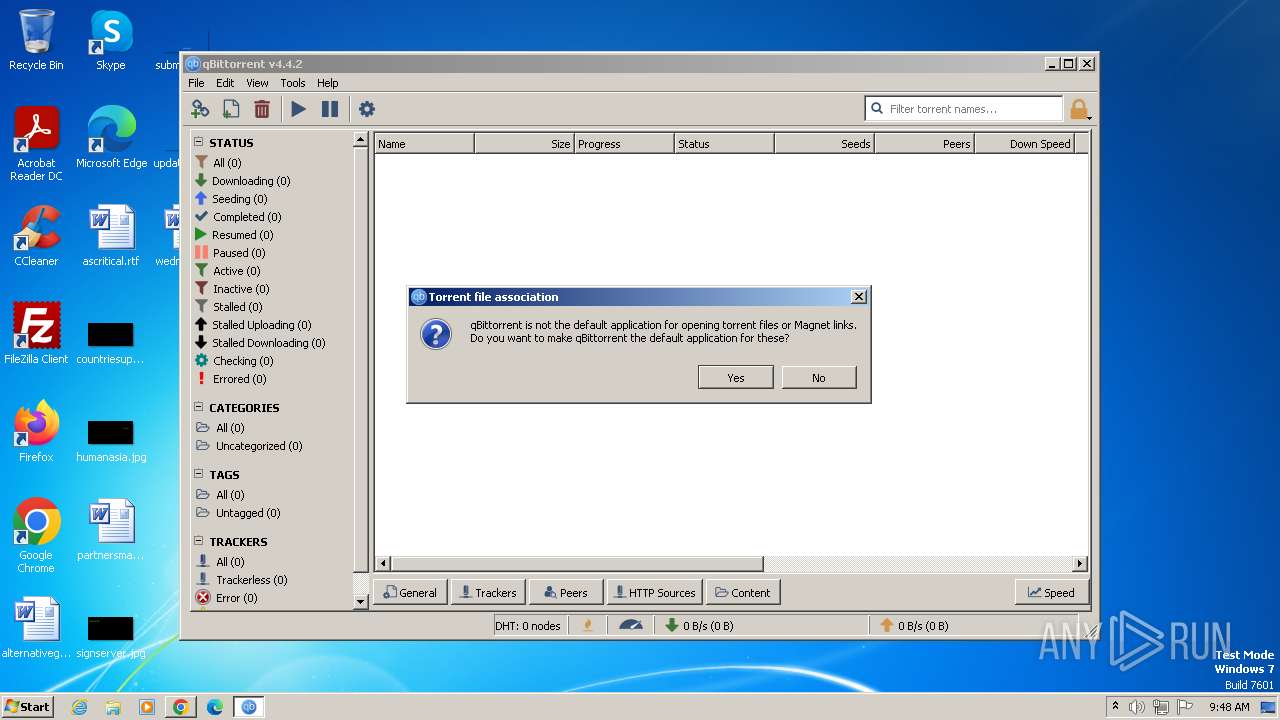Toggle the TAGS section checkbox

coord(198,474)
